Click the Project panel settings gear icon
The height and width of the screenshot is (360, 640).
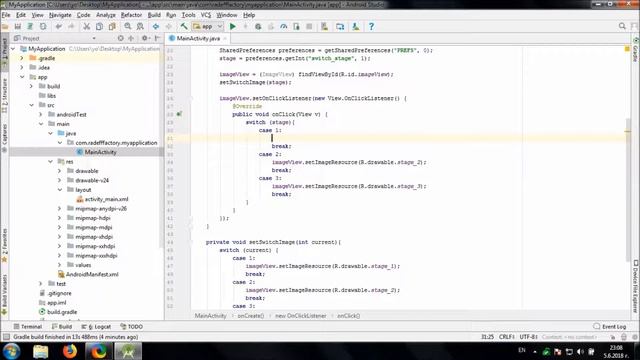(x=144, y=38)
